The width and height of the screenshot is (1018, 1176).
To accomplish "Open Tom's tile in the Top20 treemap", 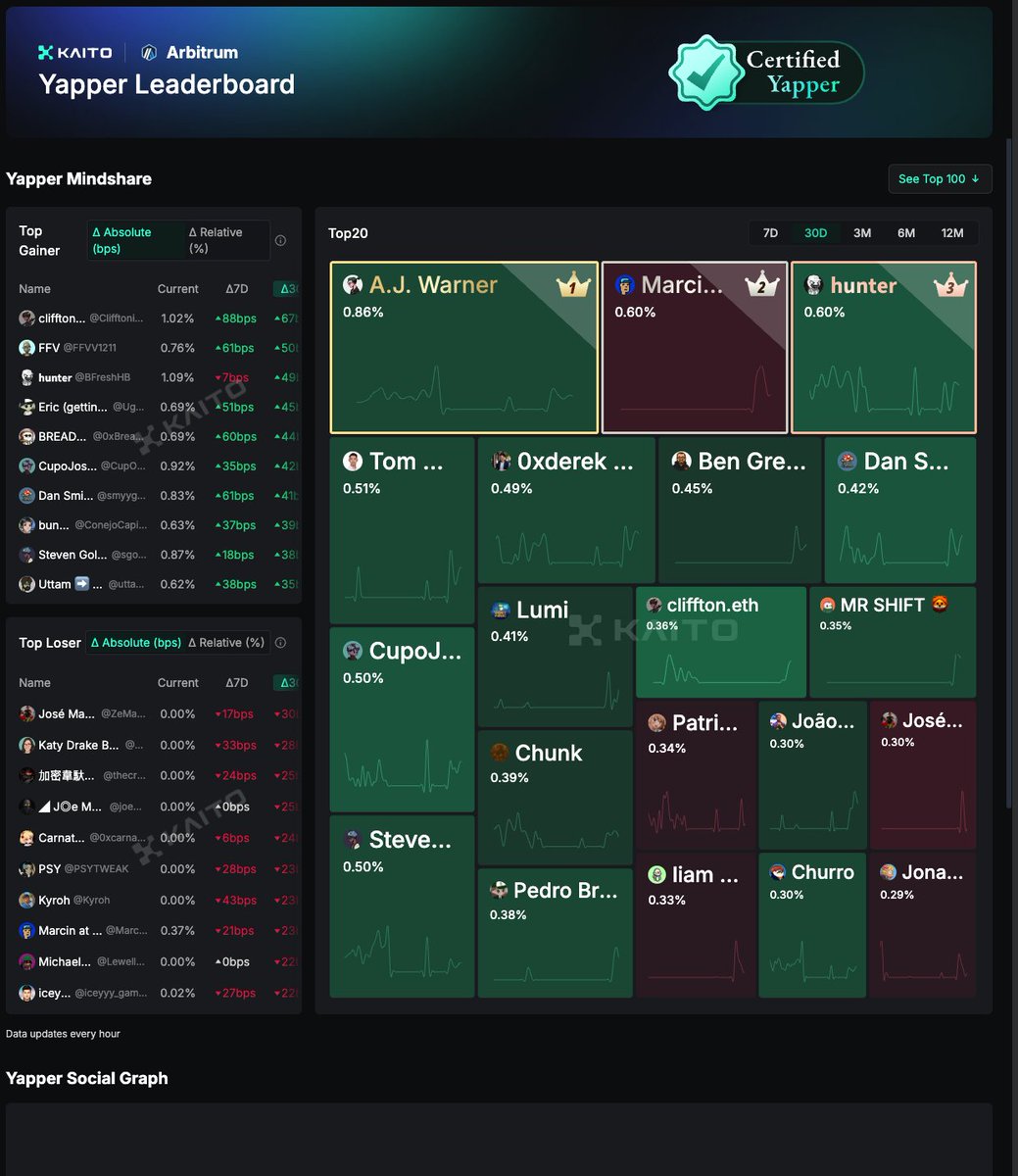I will [x=403, y=530].
